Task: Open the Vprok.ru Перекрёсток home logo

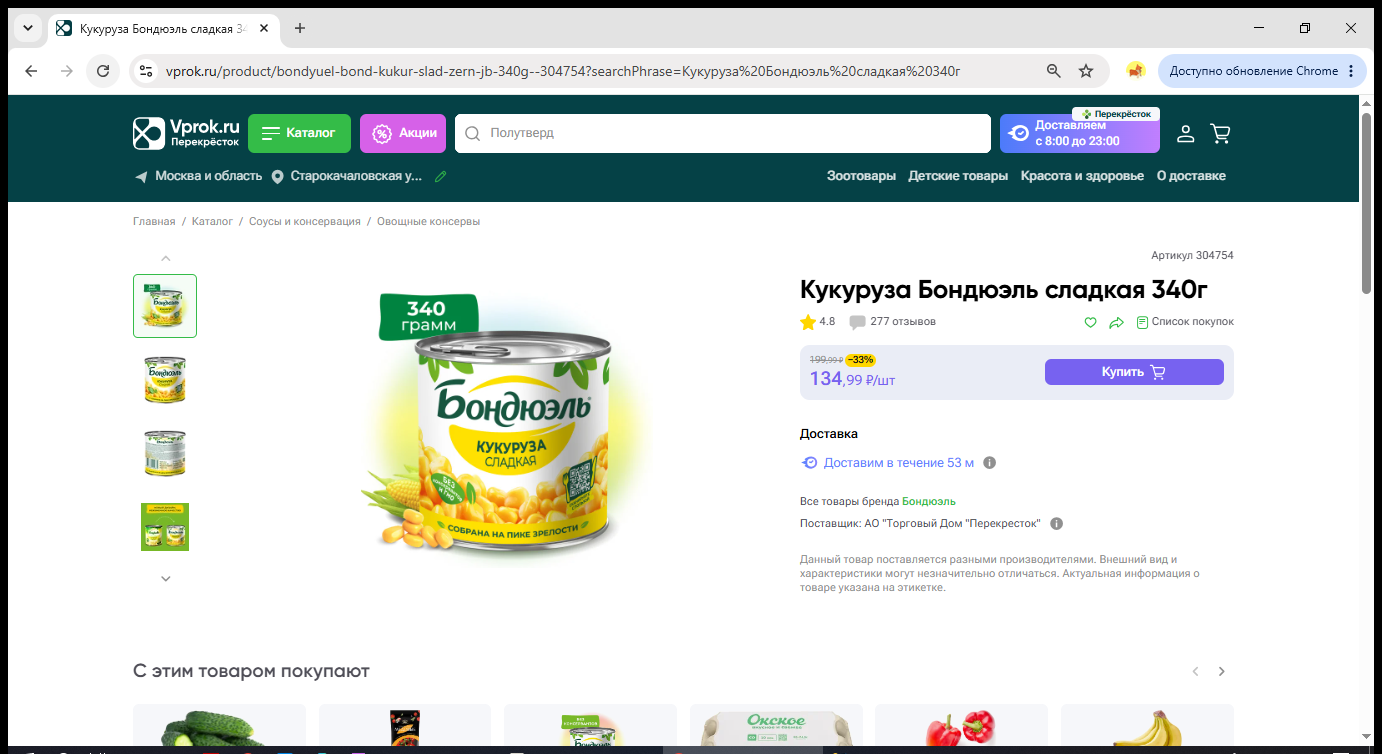Action: click(187, 133)
